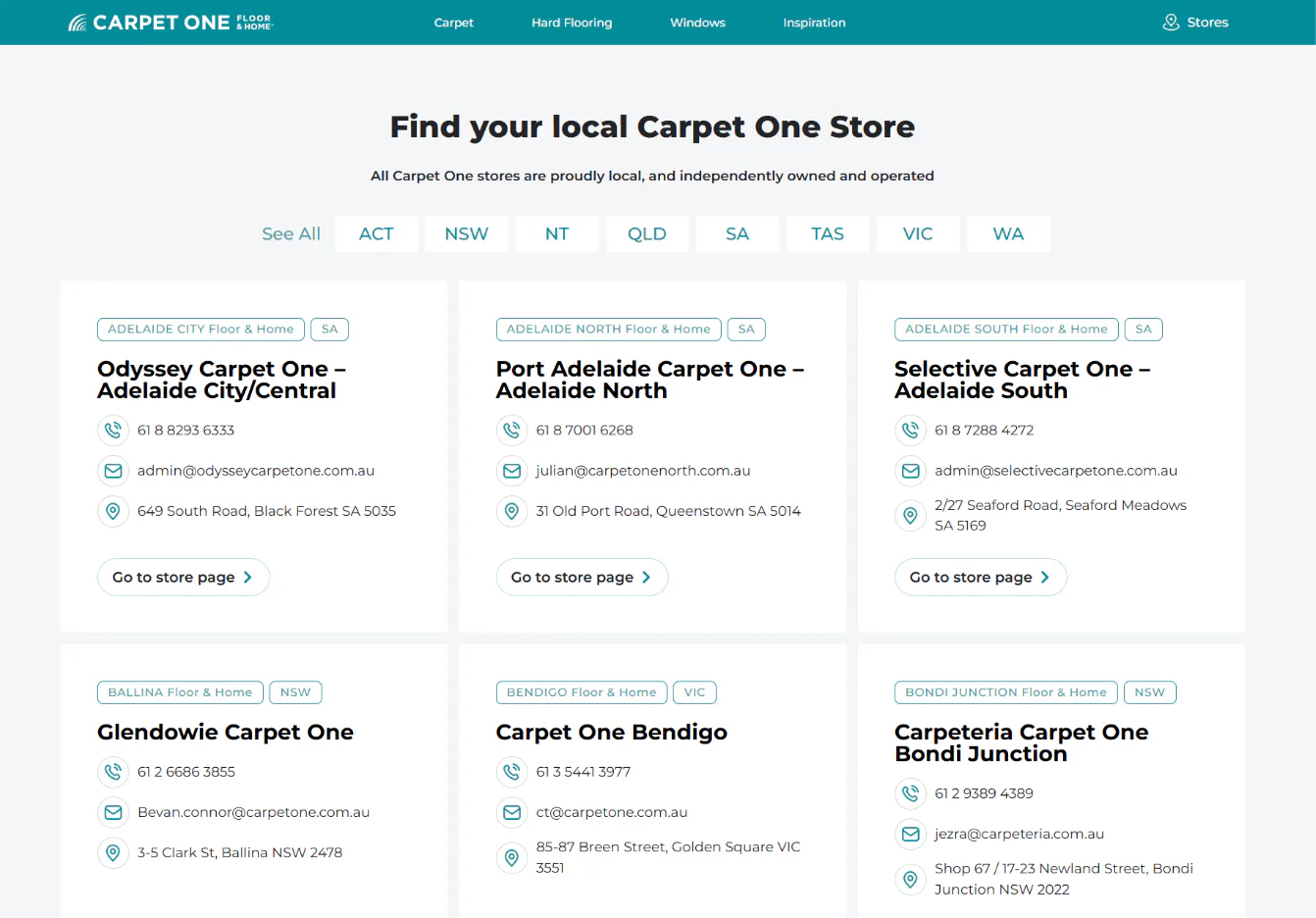
Task: Click the BALLINA Floor & Home tag
Action: 180,692
